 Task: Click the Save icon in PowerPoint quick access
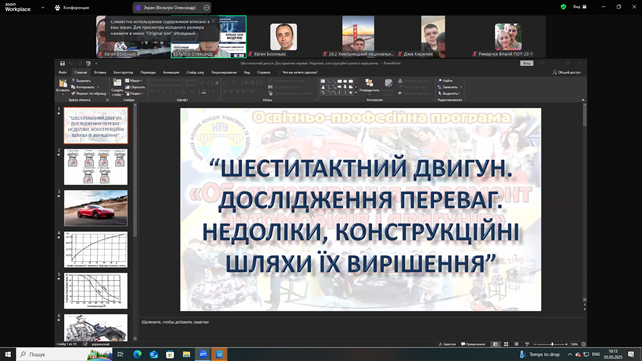coord(62,63)
